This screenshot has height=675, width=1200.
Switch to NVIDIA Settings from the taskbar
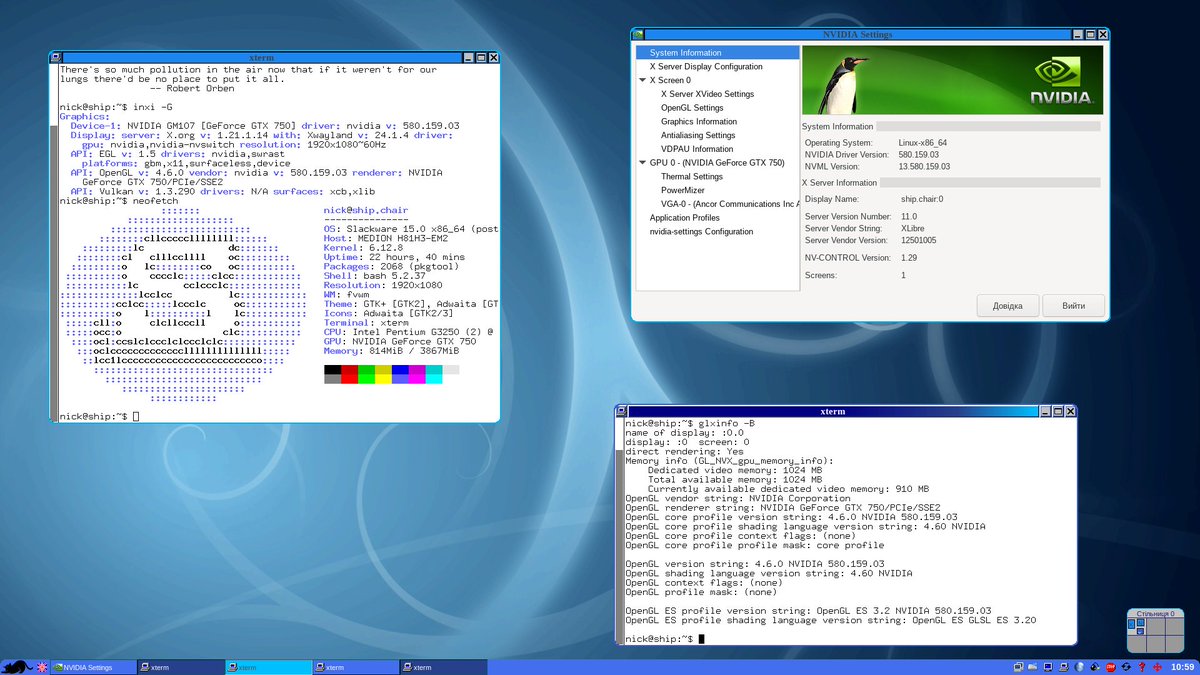95,667
